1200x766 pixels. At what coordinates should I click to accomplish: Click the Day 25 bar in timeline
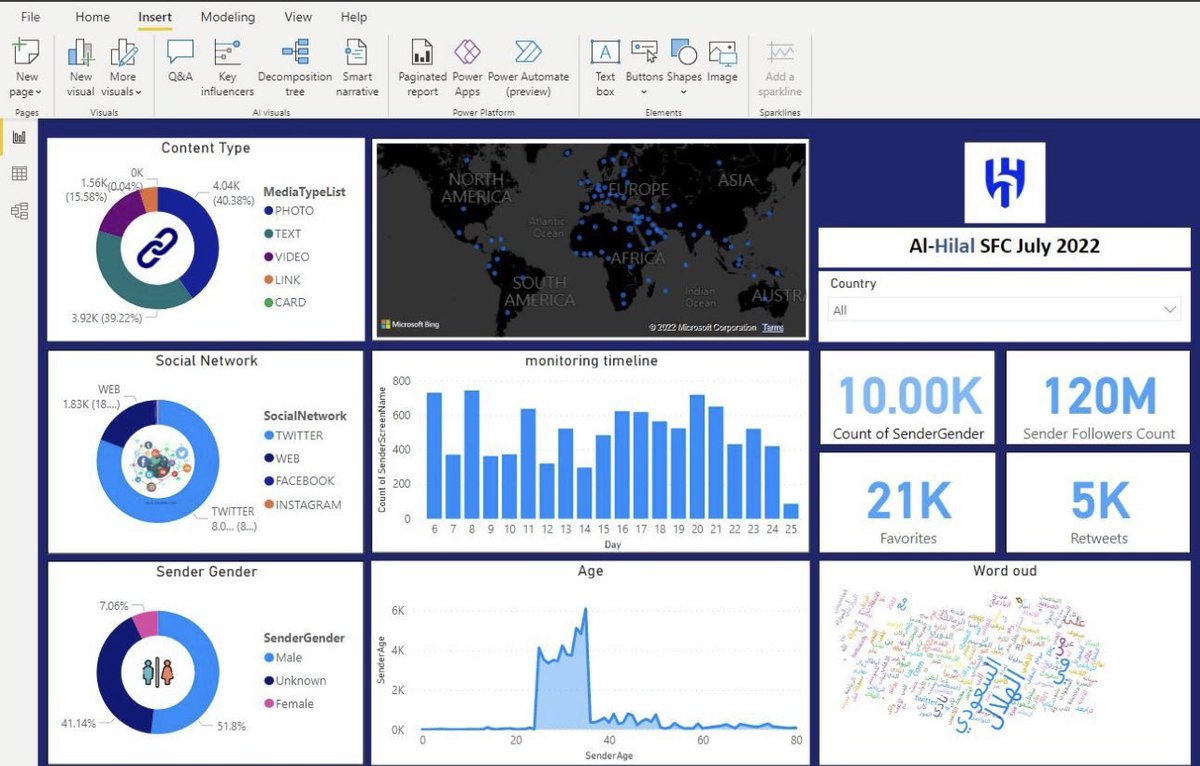point(791,511)
